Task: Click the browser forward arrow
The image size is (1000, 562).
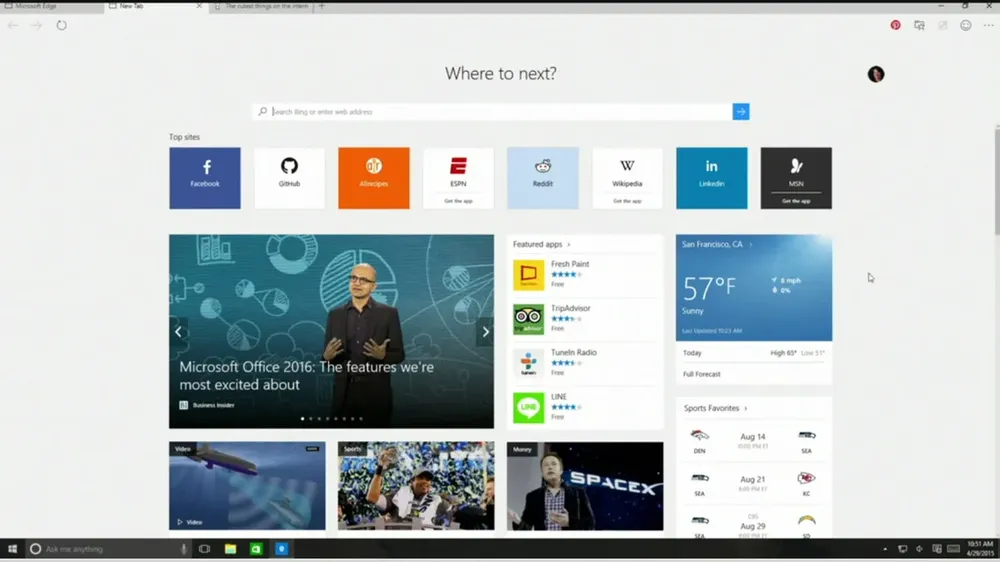Action: tap(36, 25)
